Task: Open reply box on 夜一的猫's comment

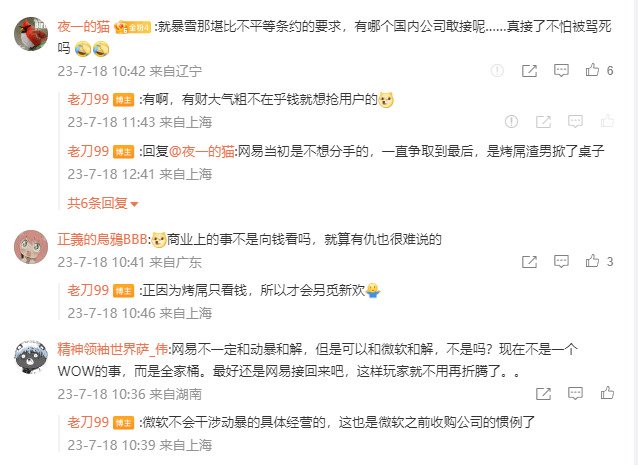Action: (x=561, y=70)
